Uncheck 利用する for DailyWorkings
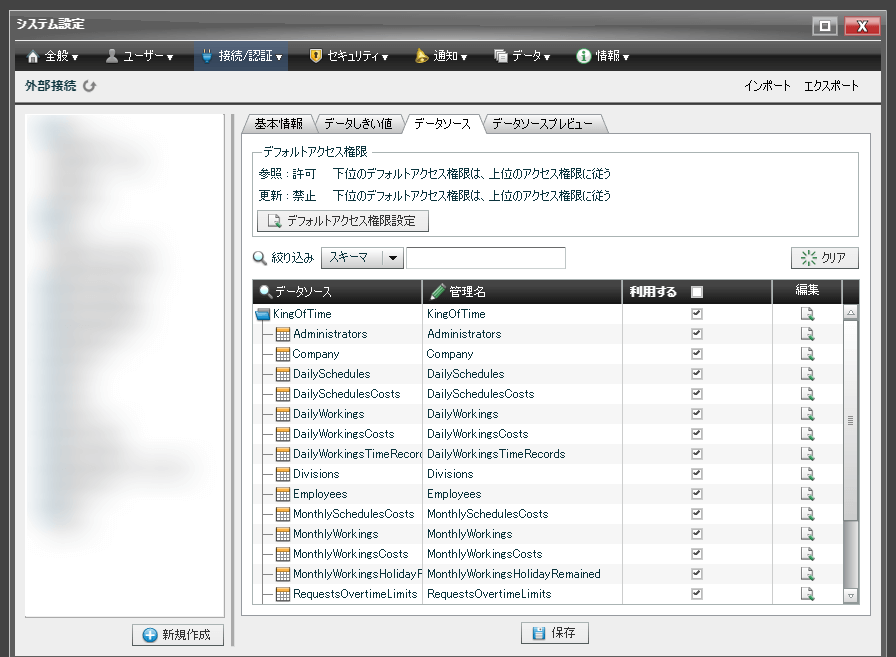Screen dimensions: 896x657 [697, 414]
